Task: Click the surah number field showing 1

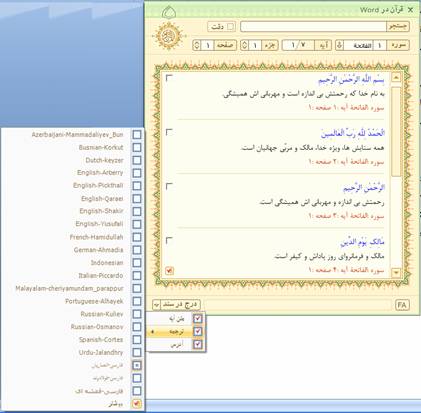Action: (x=379, y=45)
